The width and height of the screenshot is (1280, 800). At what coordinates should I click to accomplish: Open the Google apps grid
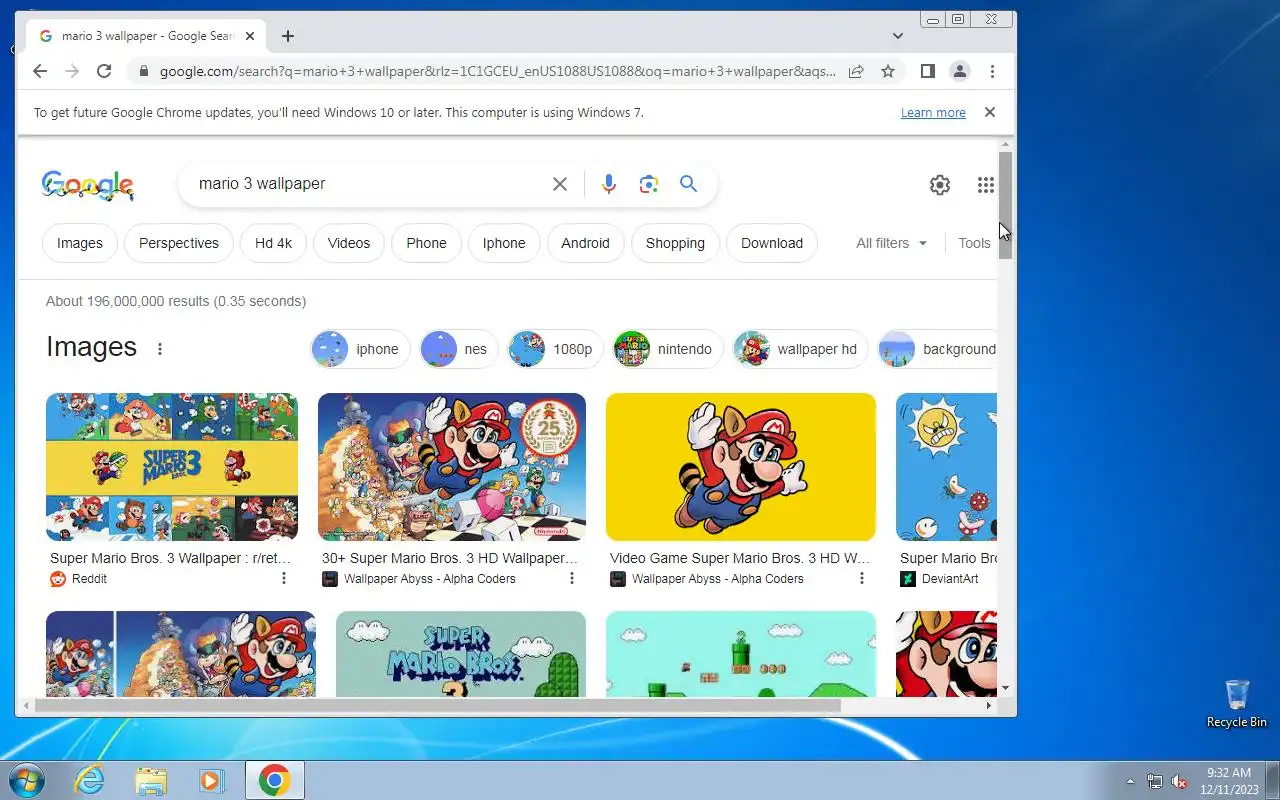pyautogui.click(x=986, y=185)
